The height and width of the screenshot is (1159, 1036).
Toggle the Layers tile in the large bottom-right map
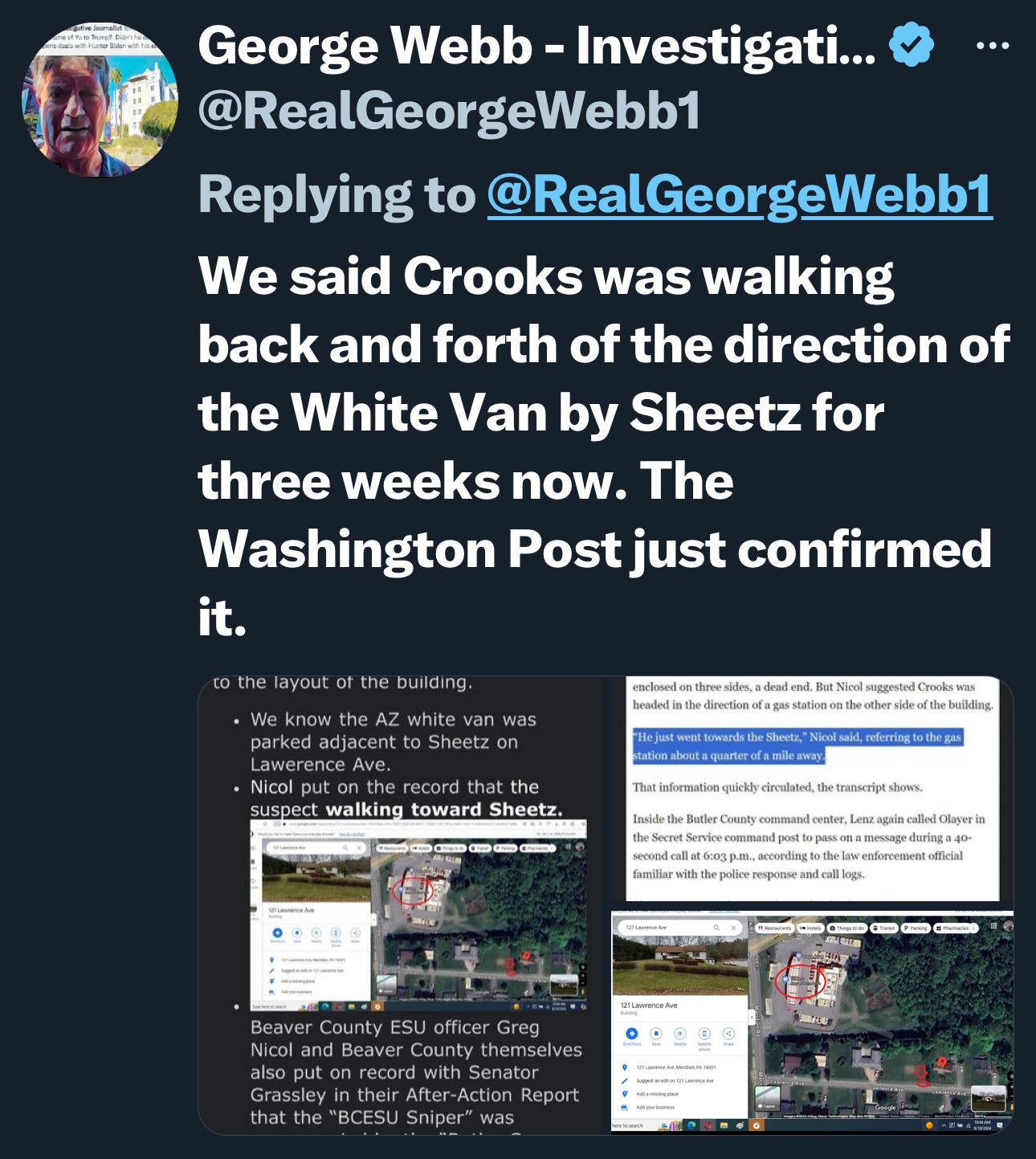(767, 1098)
